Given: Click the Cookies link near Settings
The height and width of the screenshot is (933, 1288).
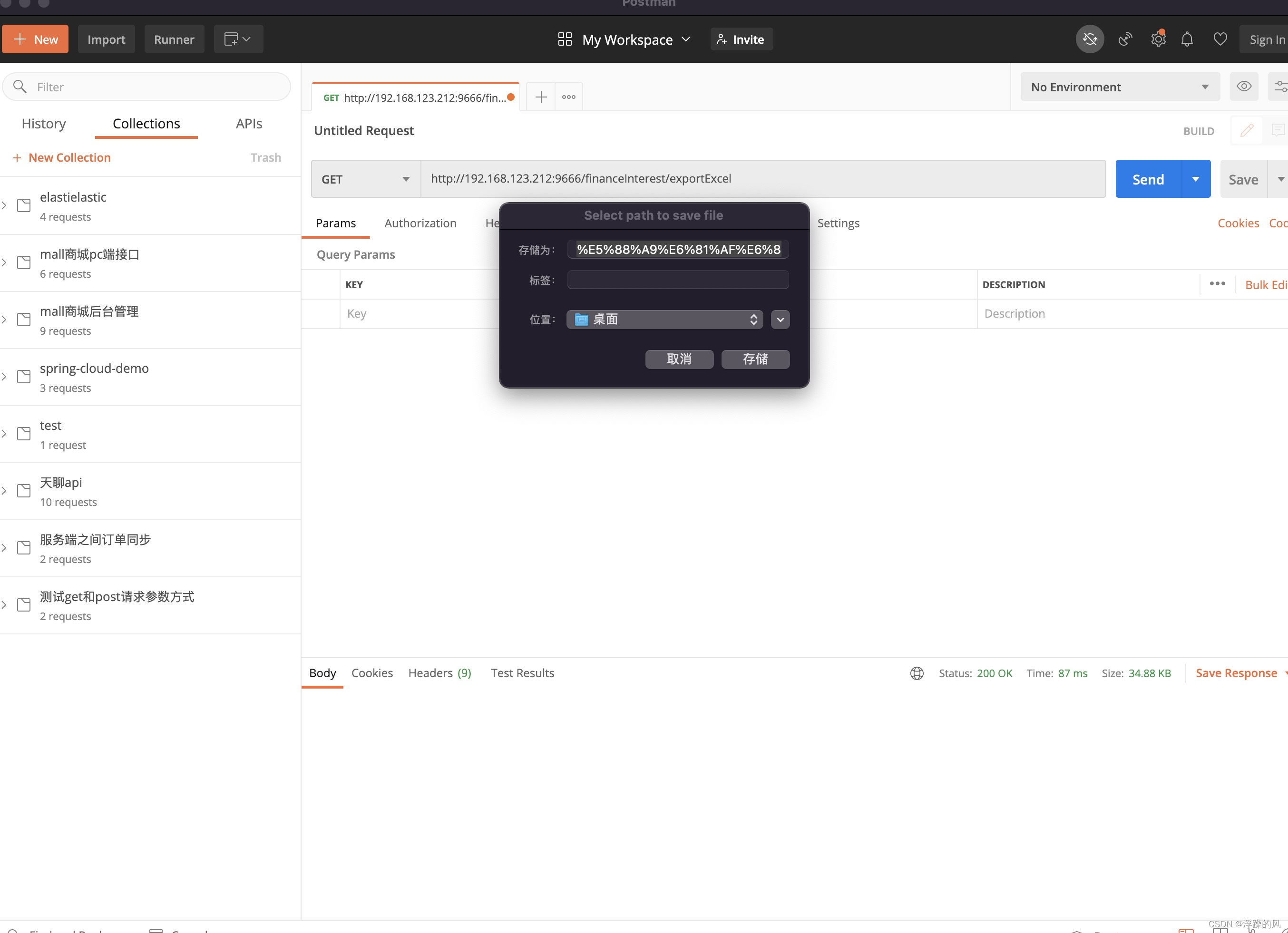Looking at the screenshot, I should pos(1238,223).
